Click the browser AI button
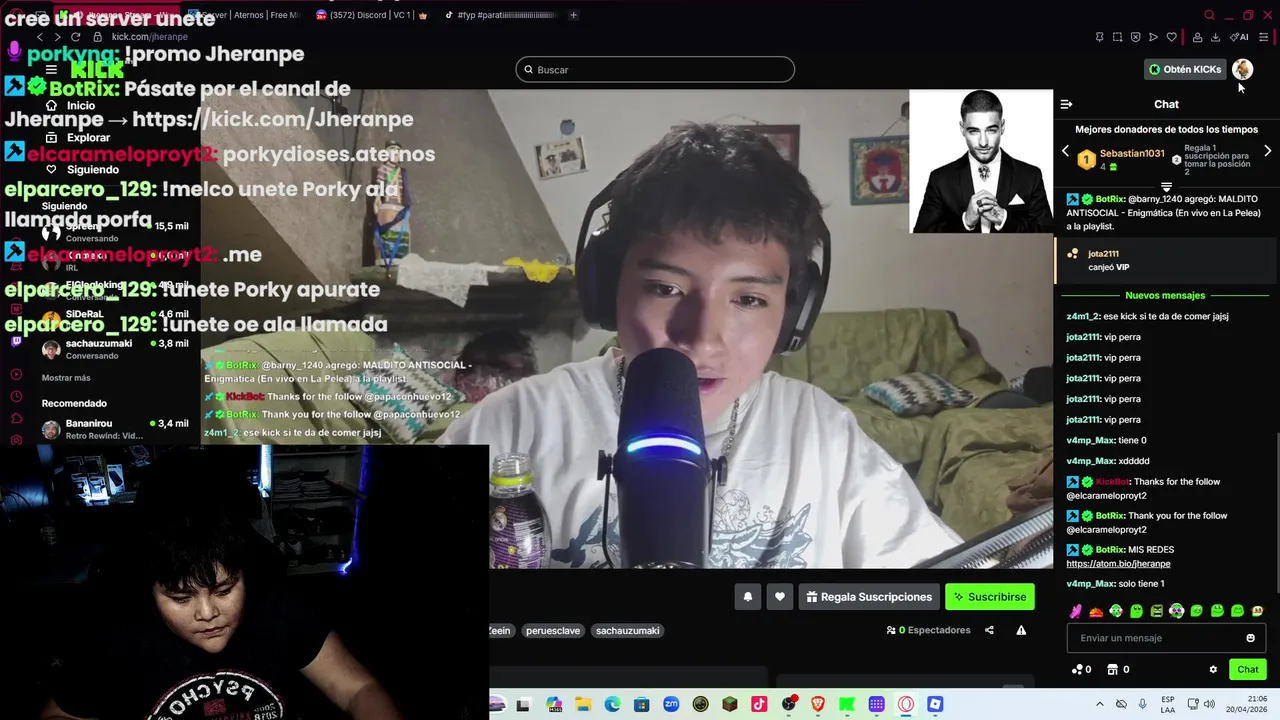The width and height of the screenshot is (1280, 720). click(x=1239, y=37)
